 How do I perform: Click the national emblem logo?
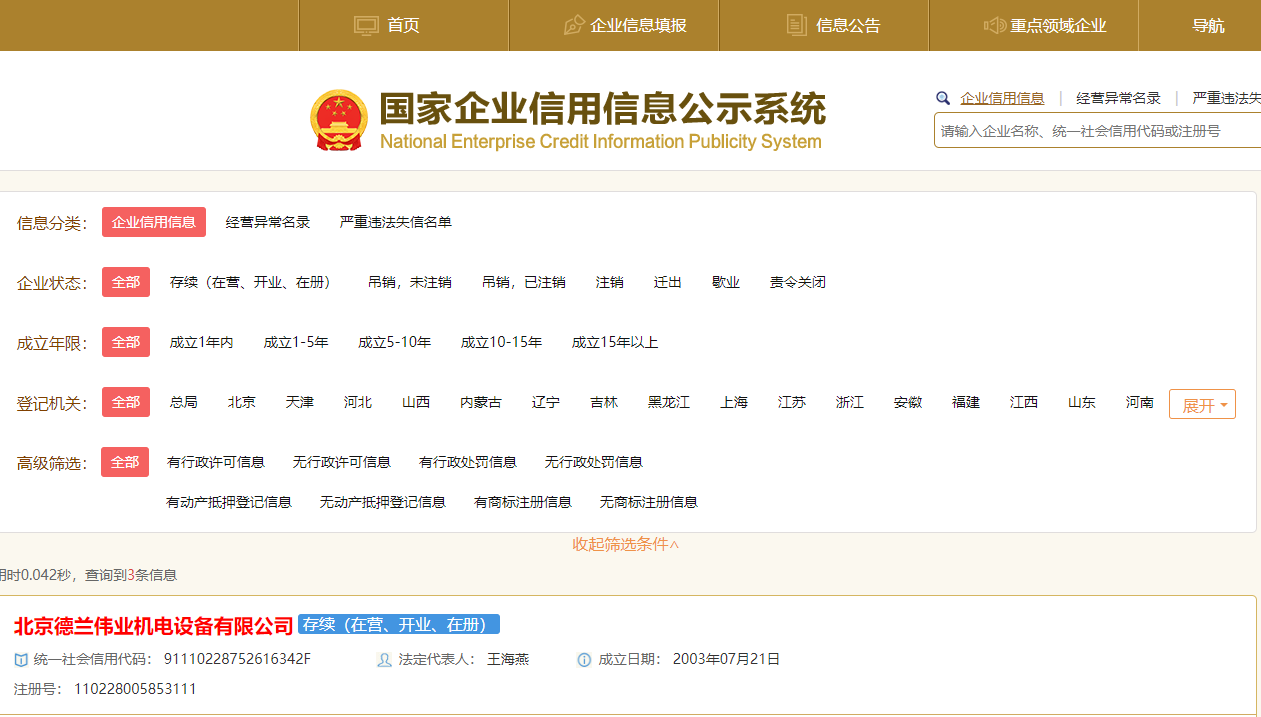point(339,121)
